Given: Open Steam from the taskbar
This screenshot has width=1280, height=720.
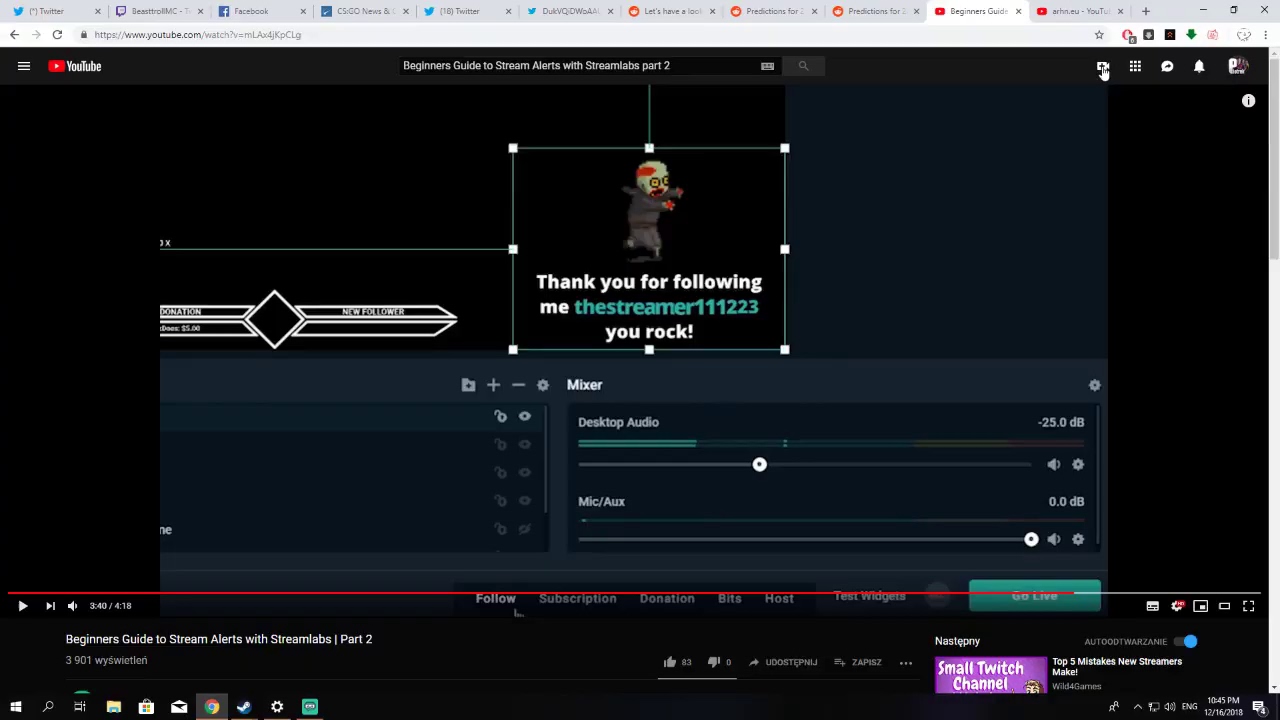Looking at the screenshot, I should 244,707.
